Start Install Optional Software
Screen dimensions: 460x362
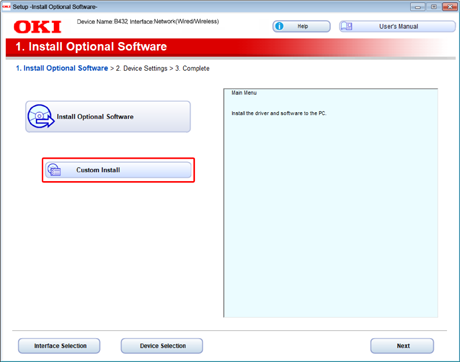pyautogui.click(x=108, y=116)
